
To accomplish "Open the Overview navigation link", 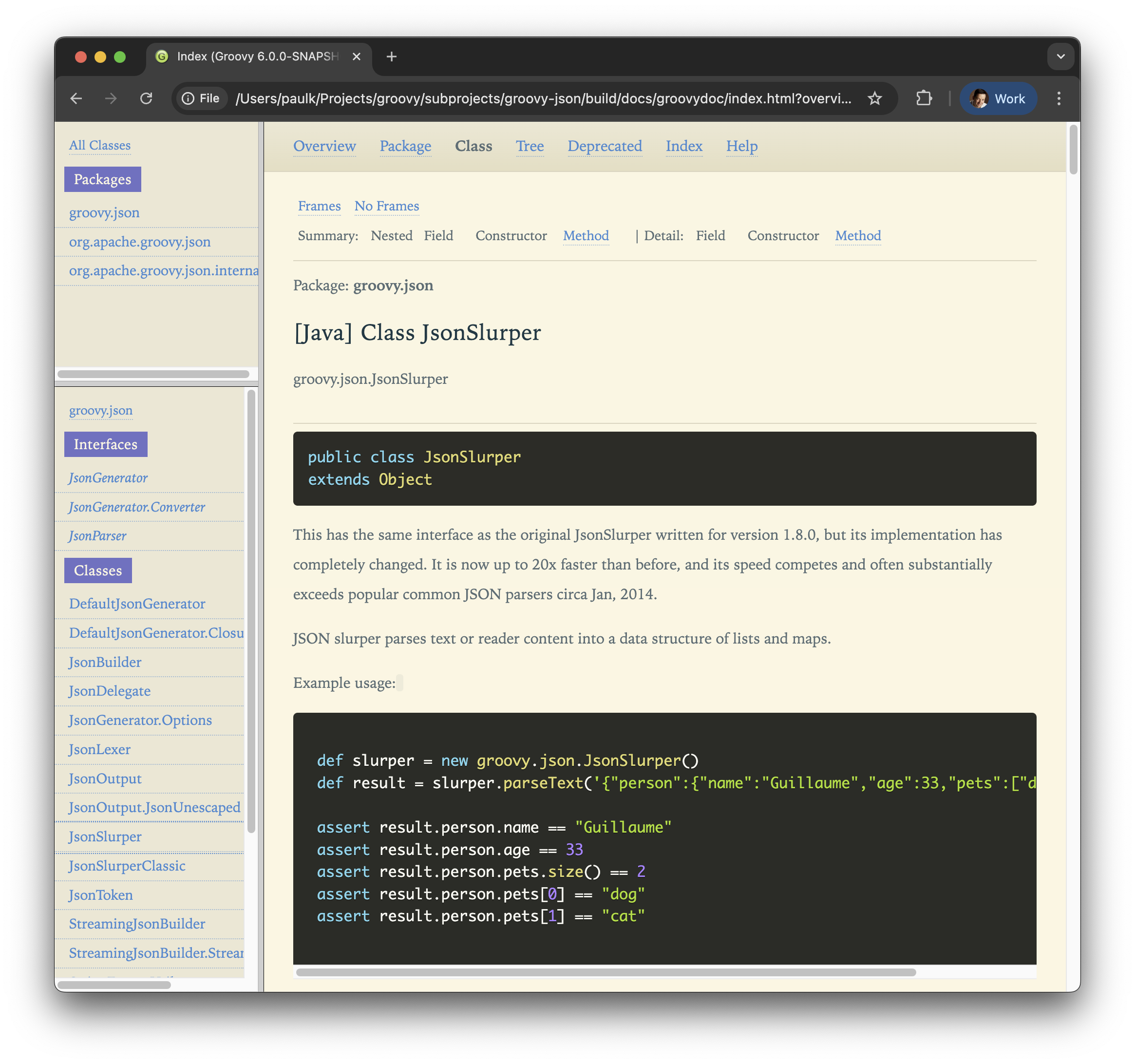I will click(x=324, y=146).
